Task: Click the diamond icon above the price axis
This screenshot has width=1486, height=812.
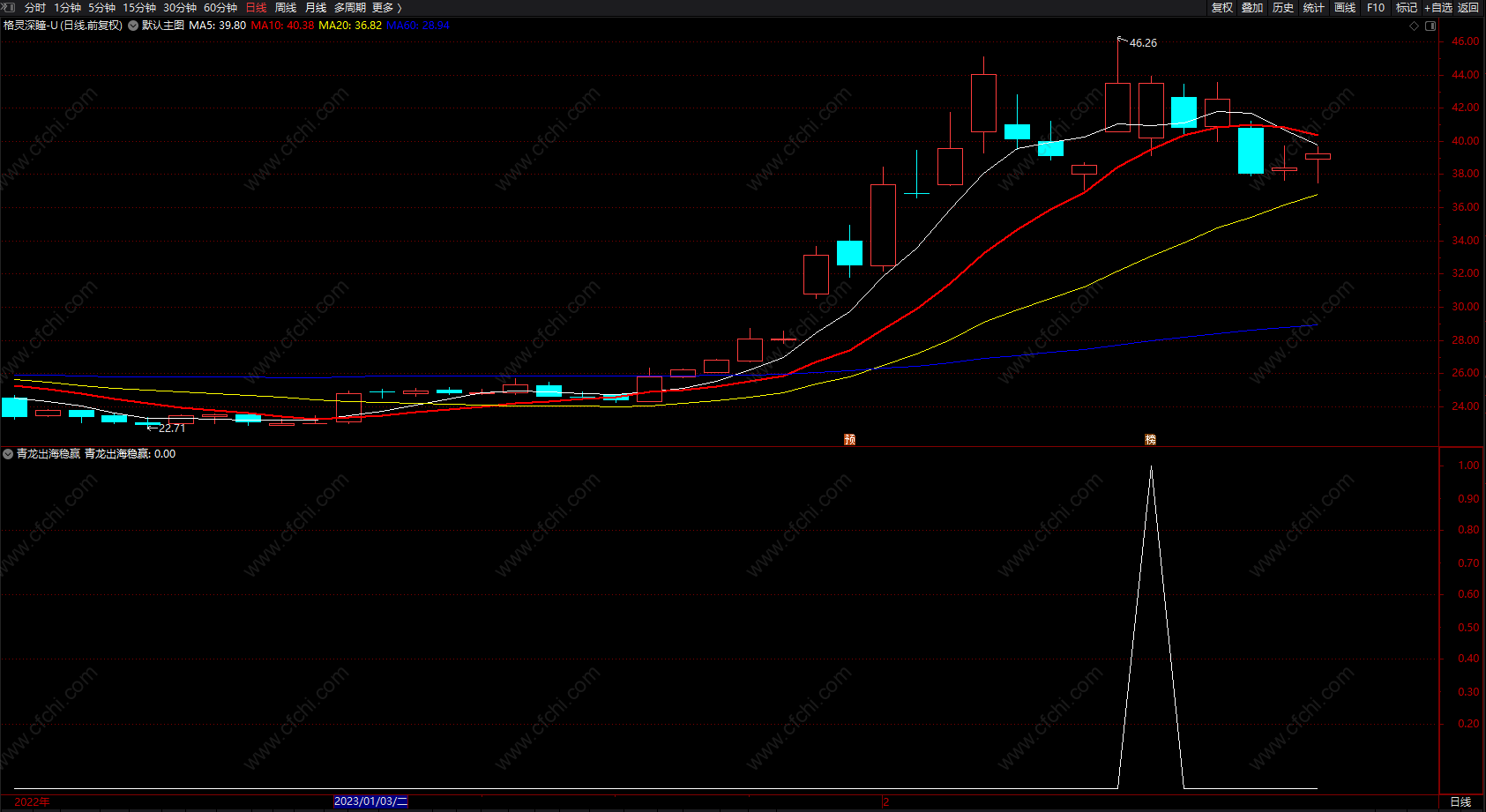Action: 1415,26
